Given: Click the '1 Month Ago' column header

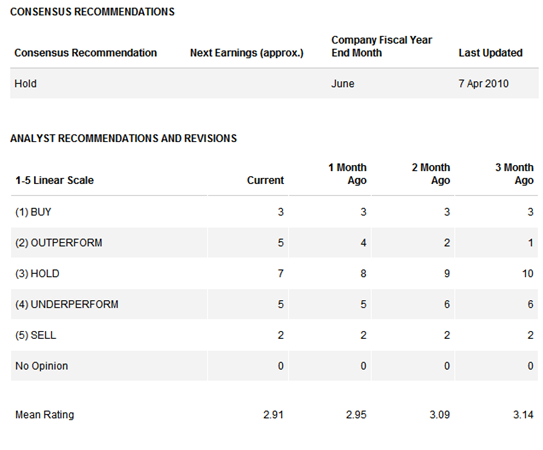Looking at the screenshot, I should point(347,174).
